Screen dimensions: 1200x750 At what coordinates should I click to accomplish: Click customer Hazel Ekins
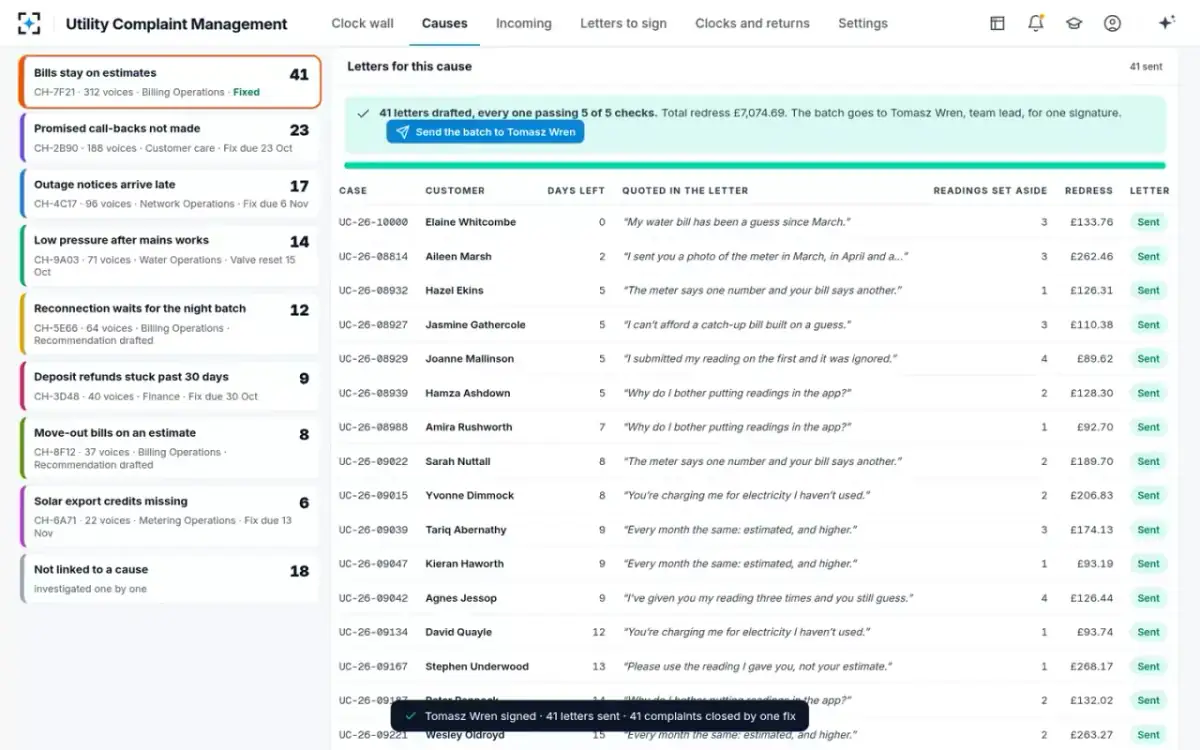click(454, 290)
